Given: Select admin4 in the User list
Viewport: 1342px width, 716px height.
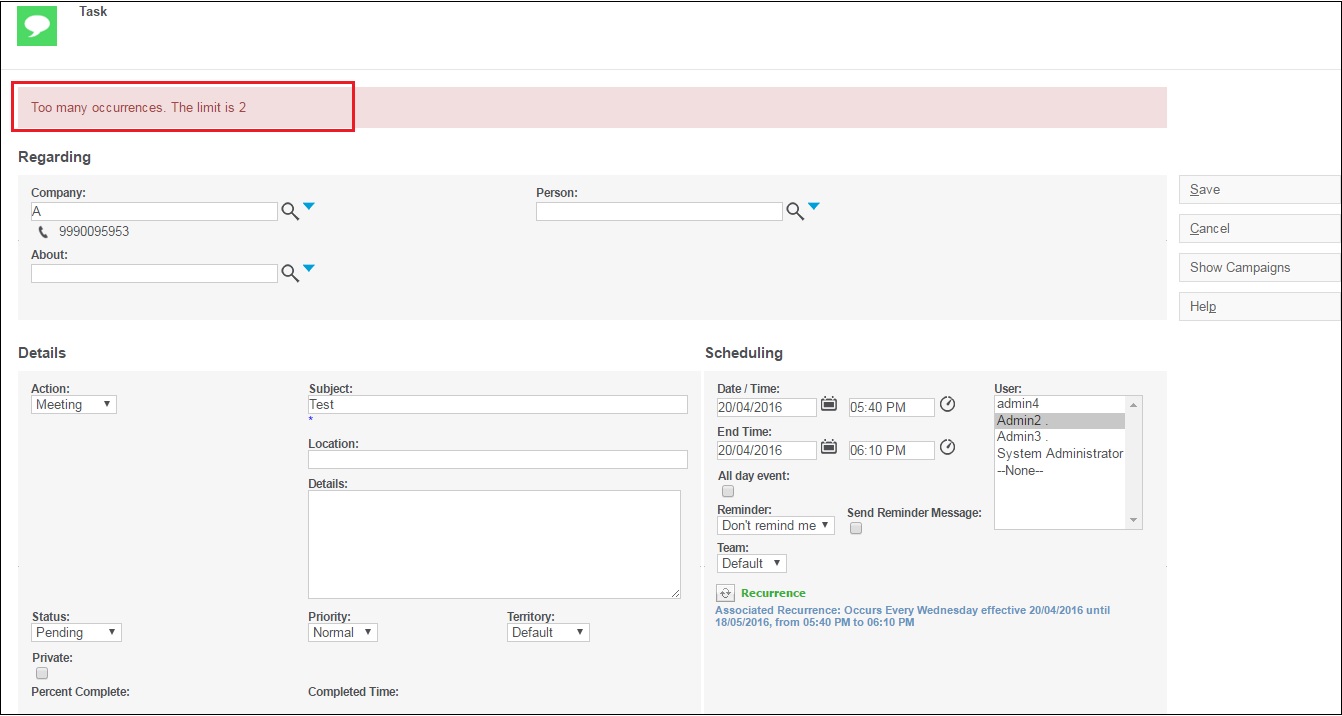Looking at the screenshot, I should [1060, 404].
